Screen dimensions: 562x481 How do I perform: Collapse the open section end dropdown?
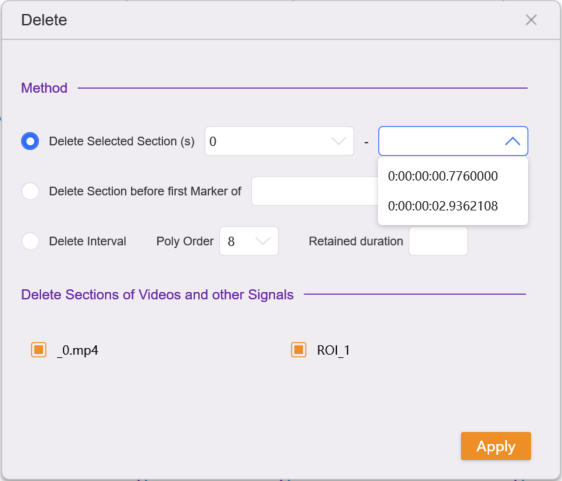[x=453, y=141]
